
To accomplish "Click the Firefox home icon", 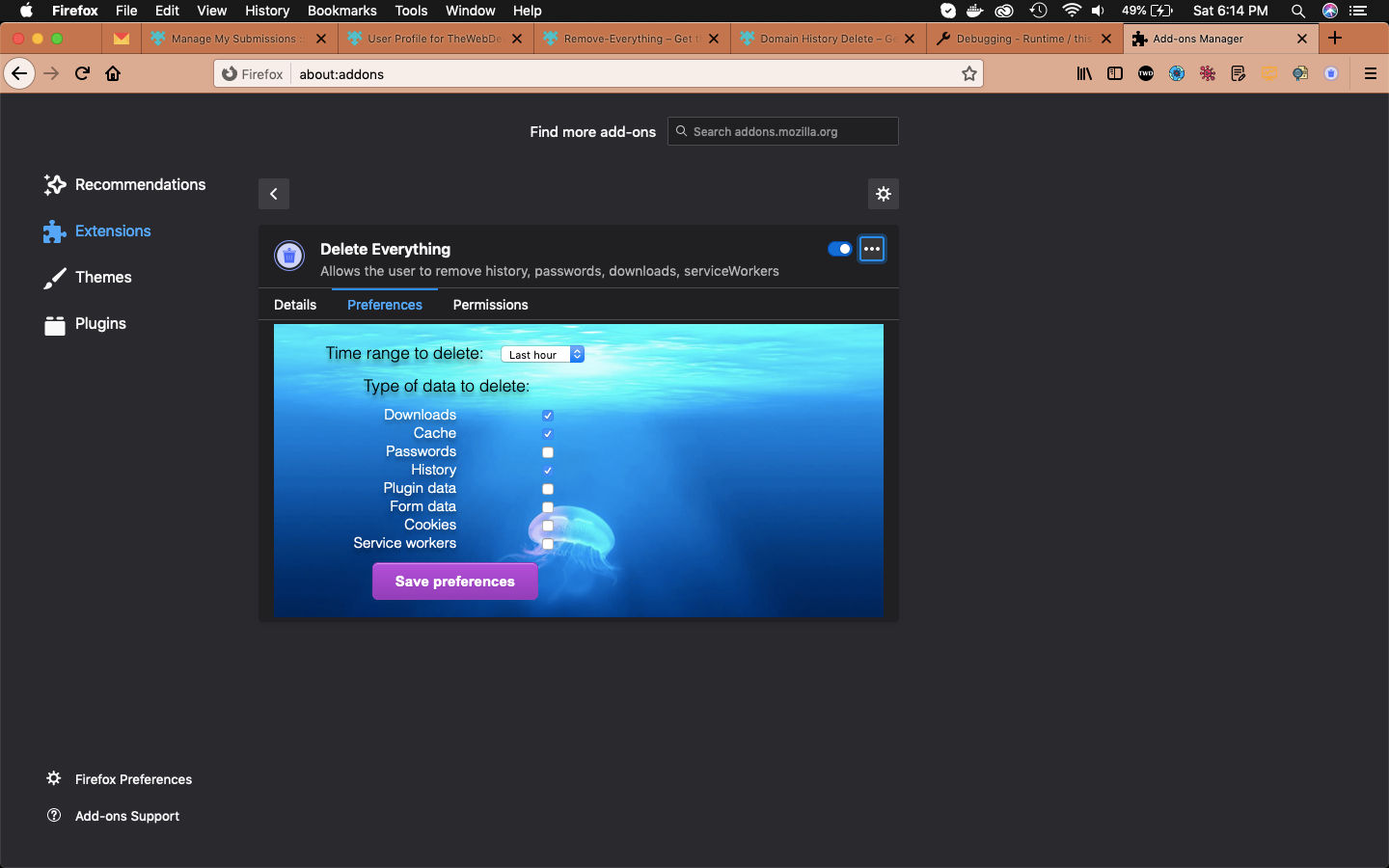I will click(x=113, y=73).
